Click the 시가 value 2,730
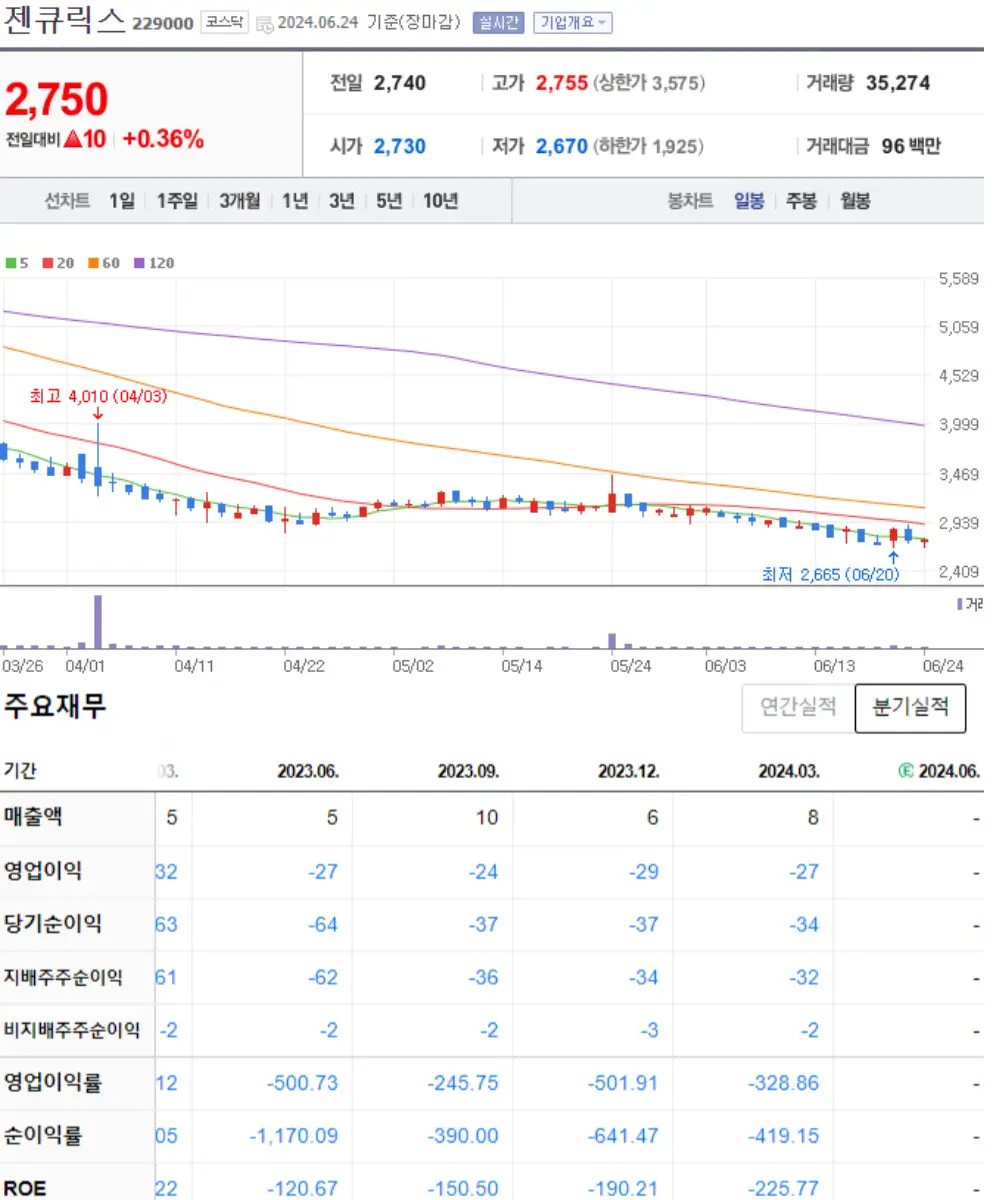Viewport: 1000px width, 1200px height. (x=400, y=146)
